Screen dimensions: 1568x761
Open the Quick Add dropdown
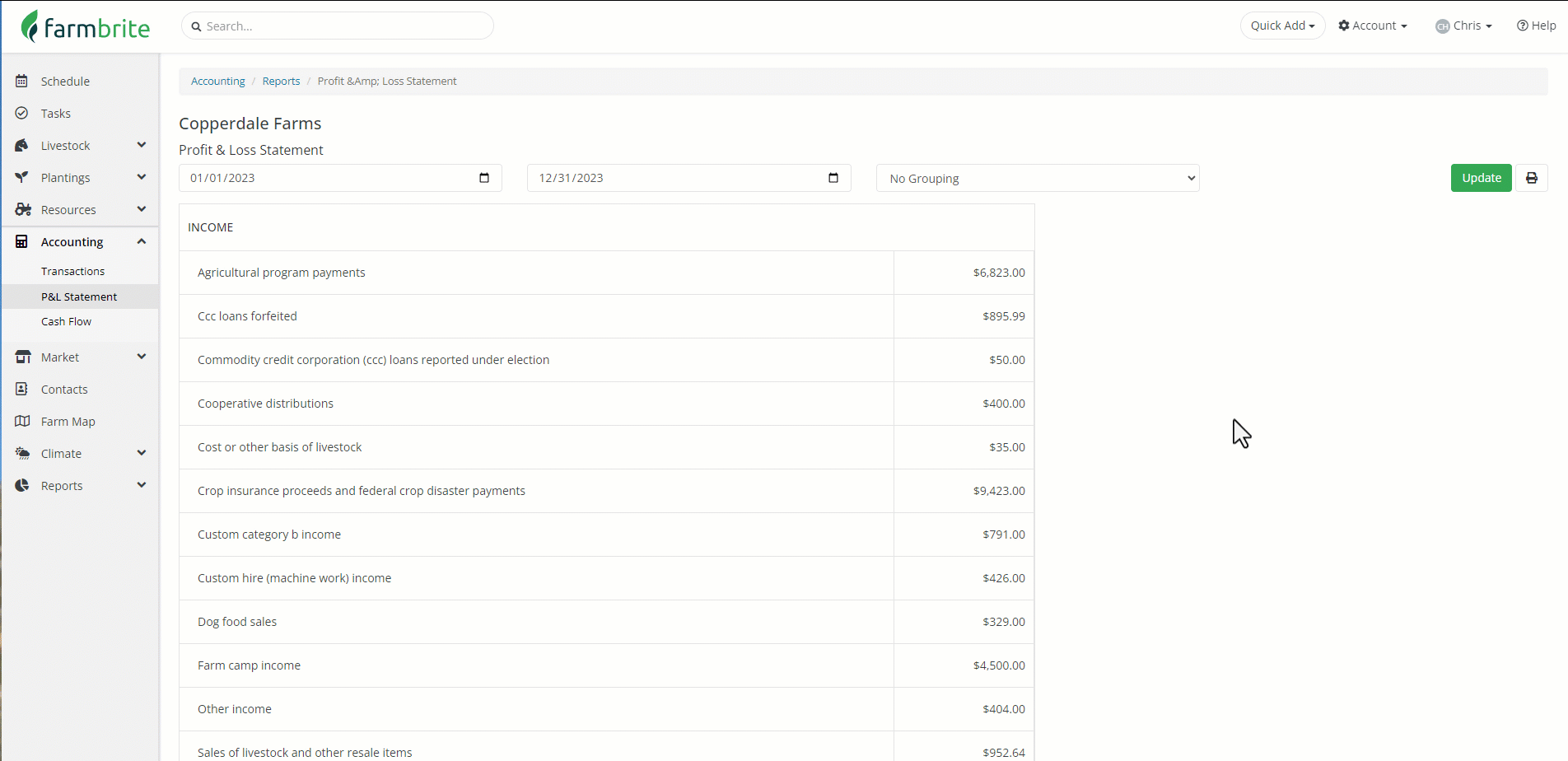coord(1282,26)
